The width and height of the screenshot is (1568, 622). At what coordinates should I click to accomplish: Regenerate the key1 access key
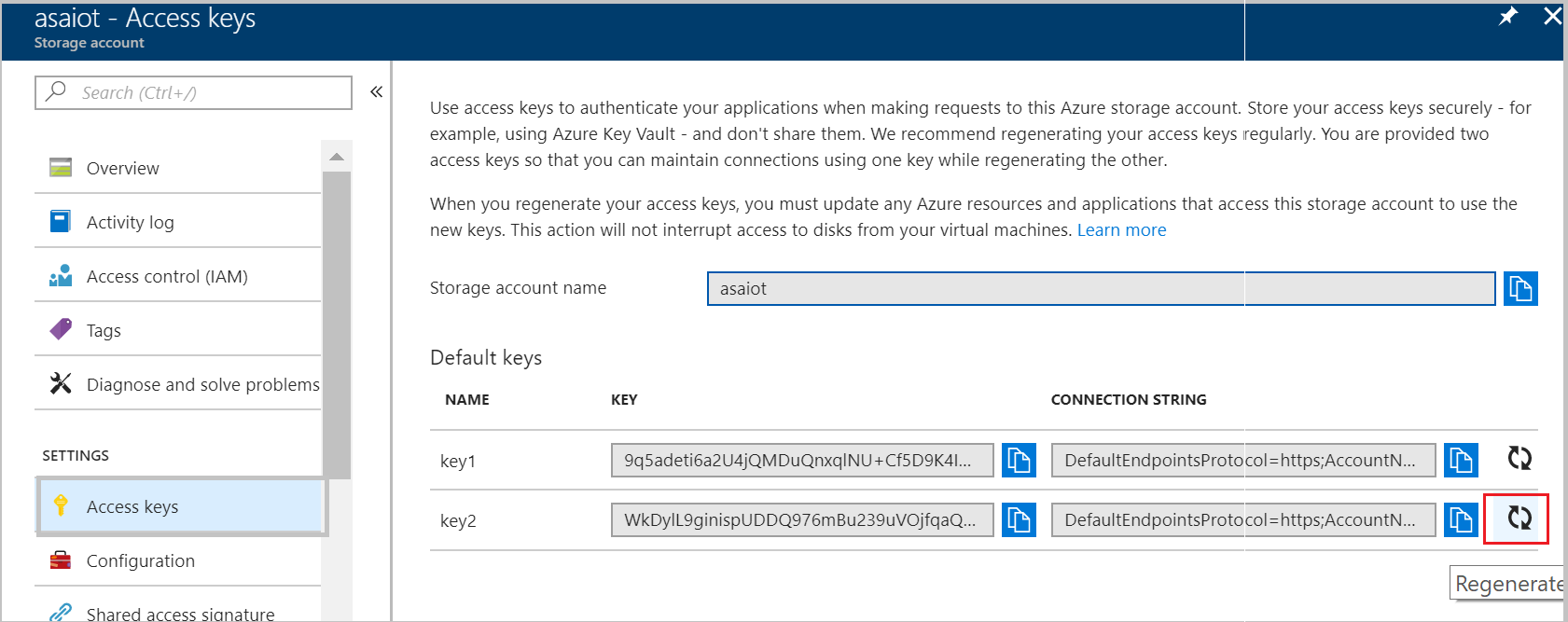coord(1519,458)
